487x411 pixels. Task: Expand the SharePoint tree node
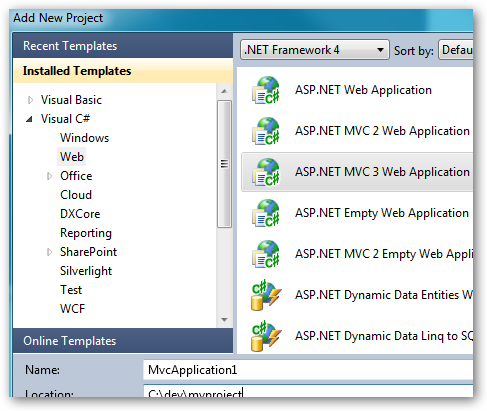(x=49, y=252)
